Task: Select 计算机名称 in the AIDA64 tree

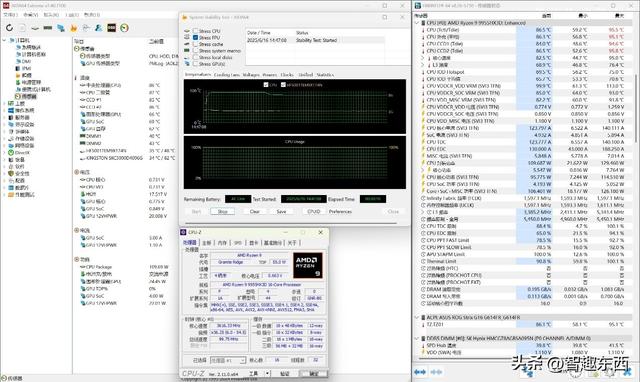Action: click(x=31, y=54)
